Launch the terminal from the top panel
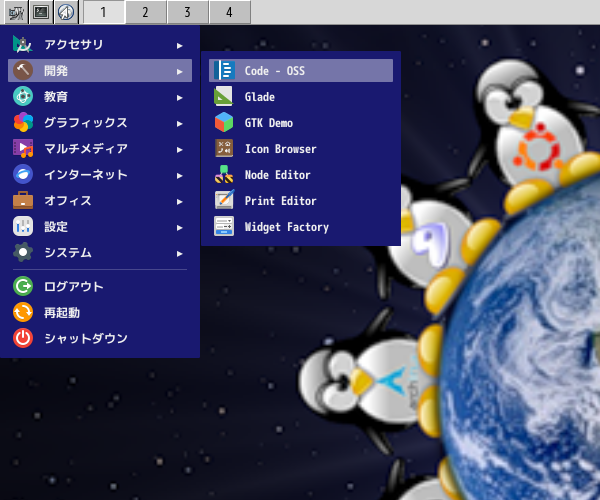This screenshot has width=600, height=500. click(x=41, y=13)
